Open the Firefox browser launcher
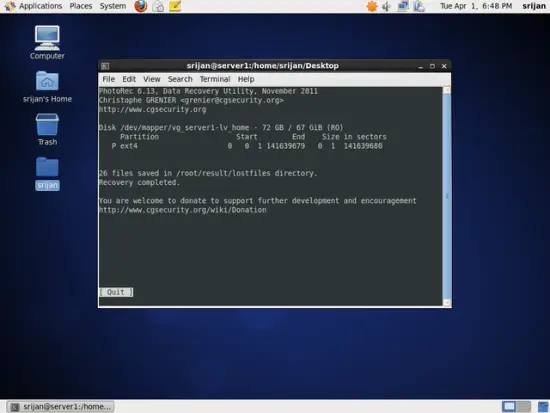Screen dimensions: 550x413 click(x=141, y=6)
